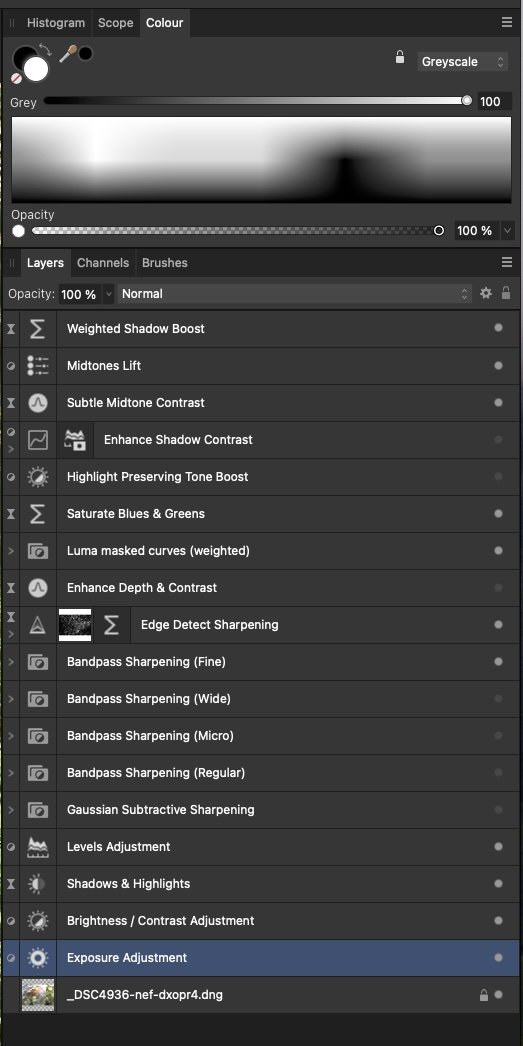Expand the Bandpass Sharpening (Fine) group

pyautogui.click(x=11, y=662)
